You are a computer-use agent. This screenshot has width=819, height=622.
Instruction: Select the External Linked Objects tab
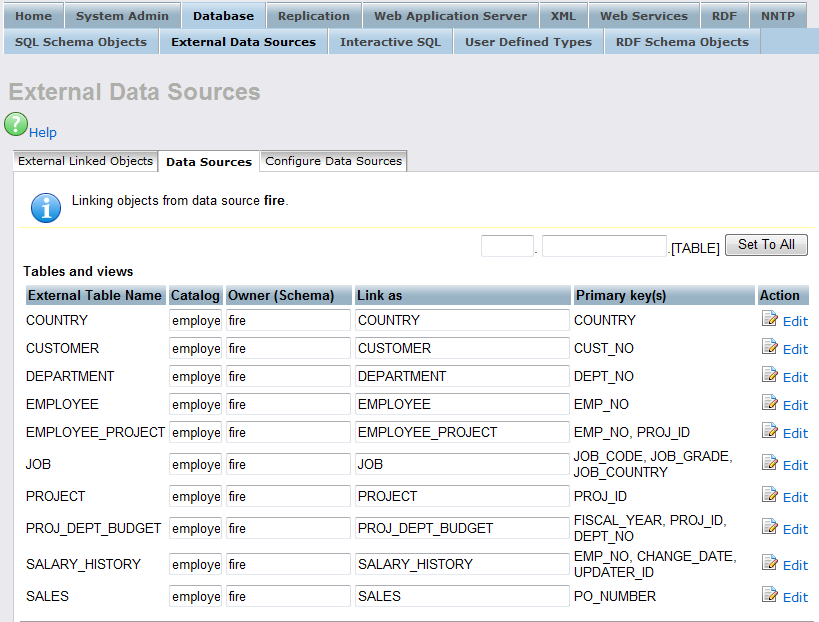click(86, 161)
